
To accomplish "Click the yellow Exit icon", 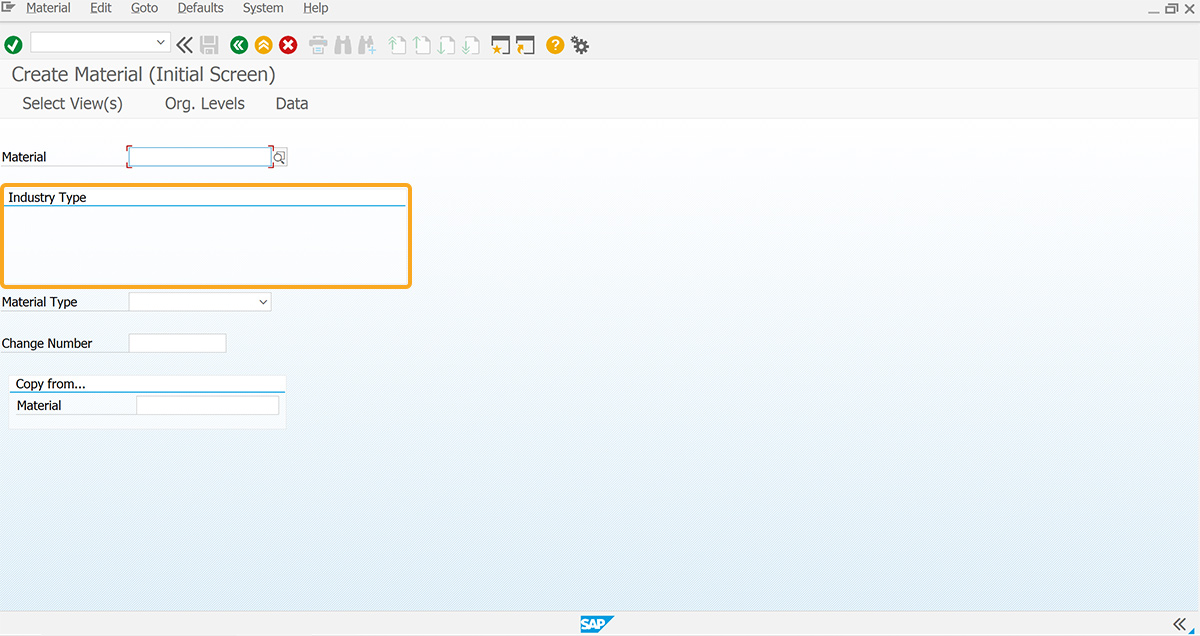I will click(x=263, y=45).
